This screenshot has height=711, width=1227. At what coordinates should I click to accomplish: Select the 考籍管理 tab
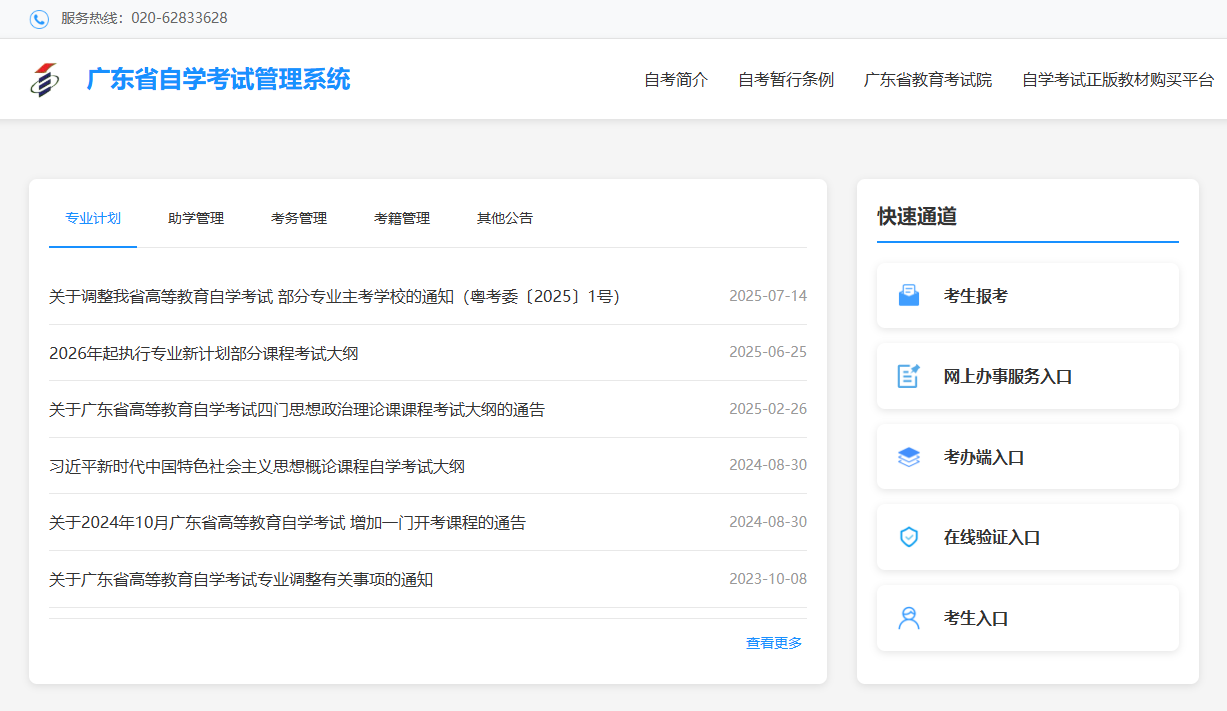(x=402, y=218)
